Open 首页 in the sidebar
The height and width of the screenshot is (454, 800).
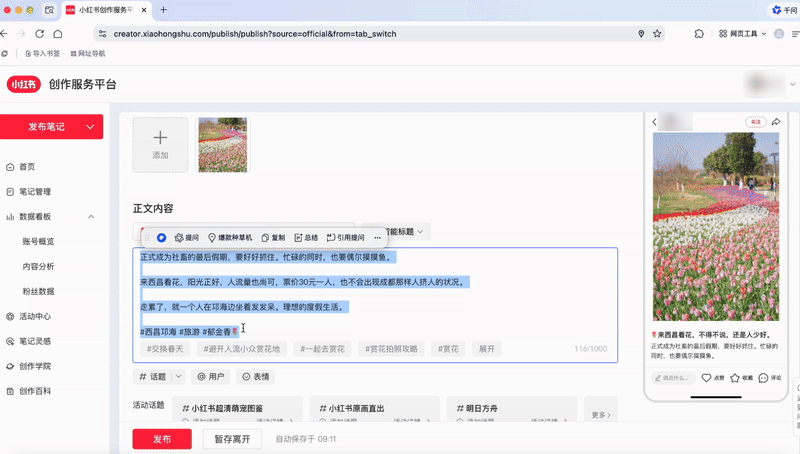click(x=27, y=167)
